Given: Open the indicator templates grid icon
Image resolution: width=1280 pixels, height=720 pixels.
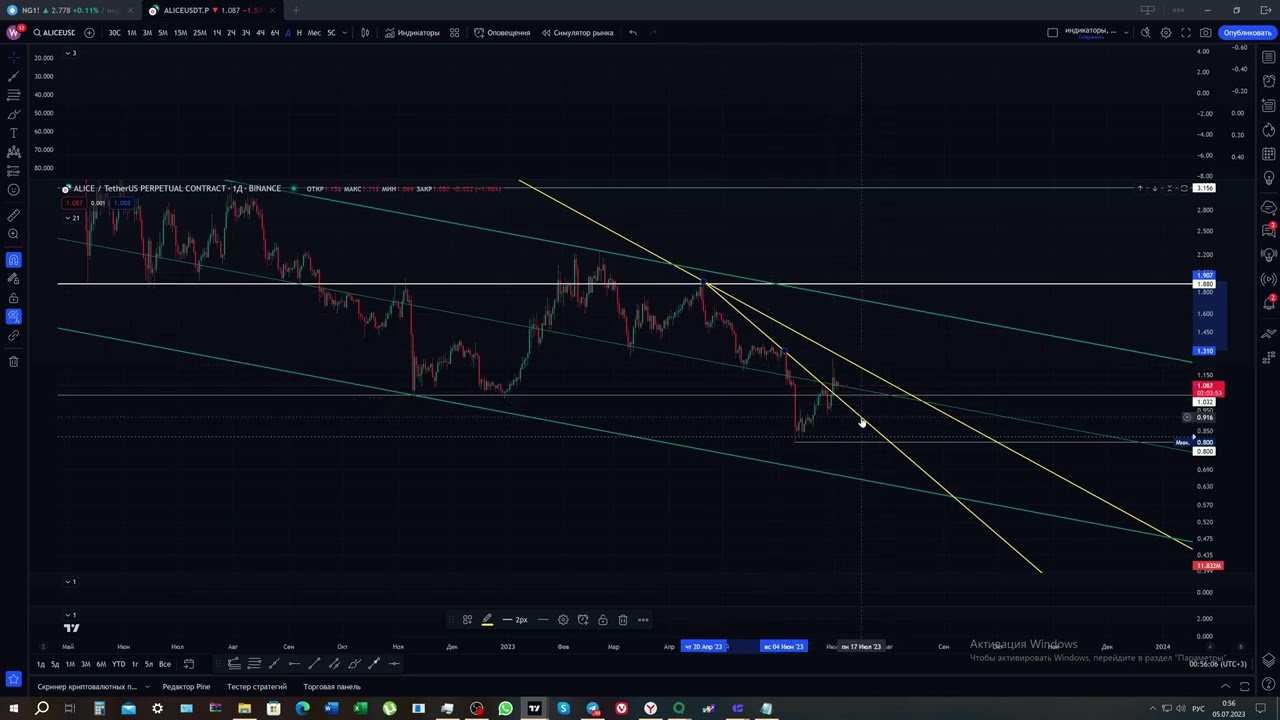Looking at the screenshot, I should tap(454, 33).
